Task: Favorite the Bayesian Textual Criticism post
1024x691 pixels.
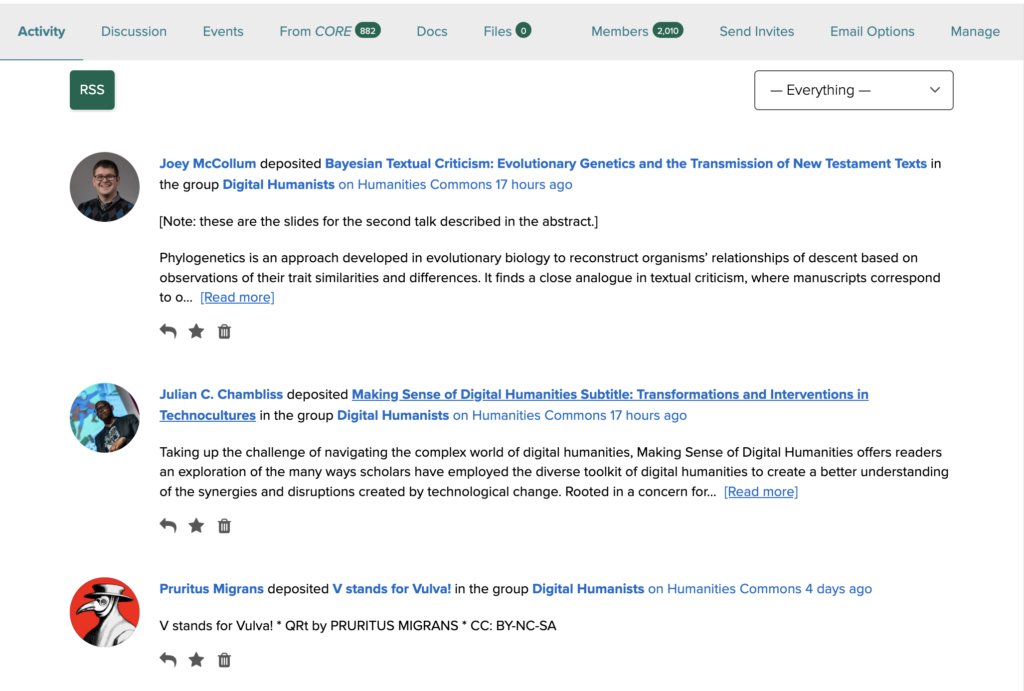Action: click(196, 330)
